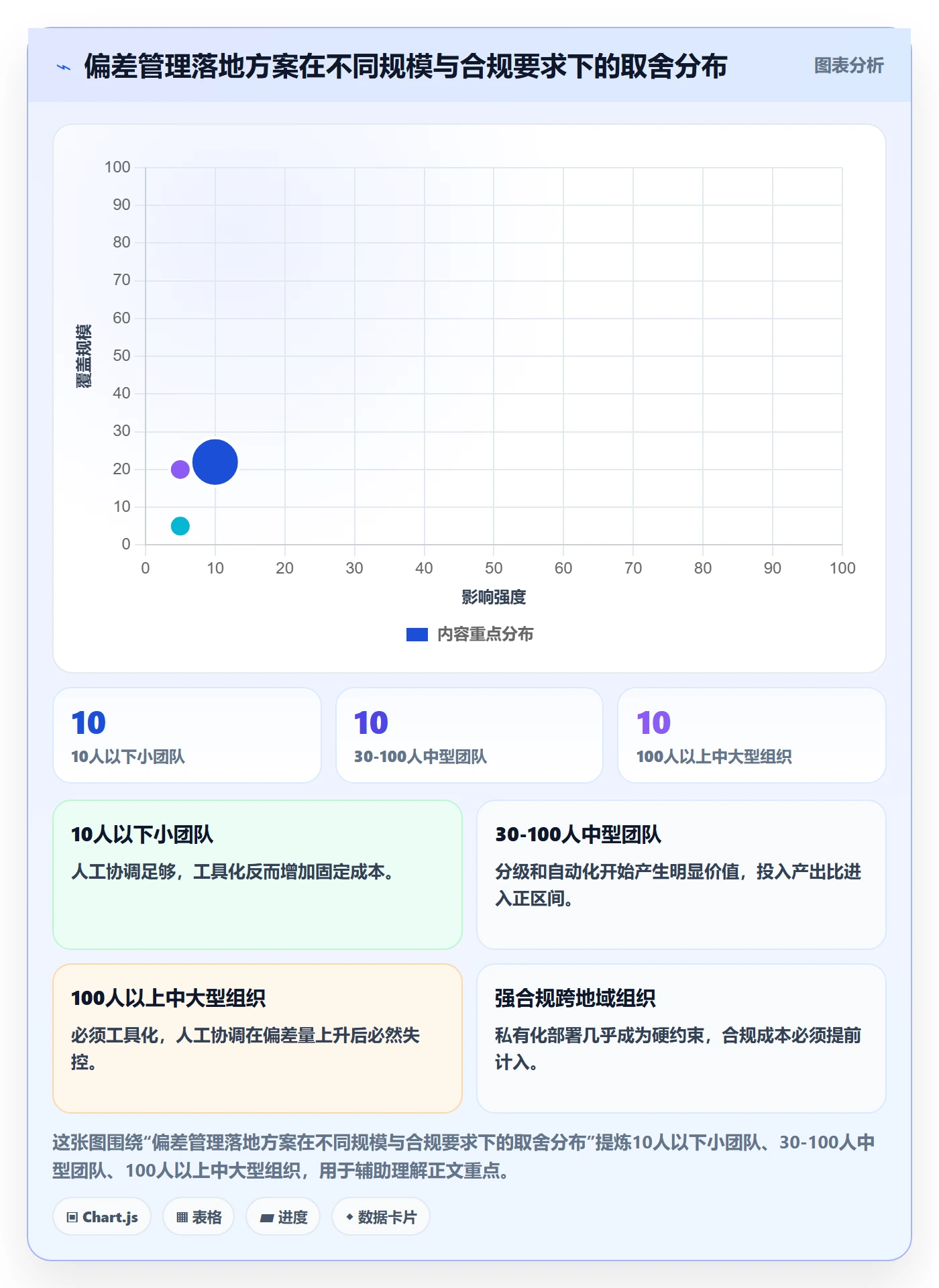Open the 强合规跨地域组织 description card
The width and height of the screenshot is (939, 1288).
tap(681, 1038)
